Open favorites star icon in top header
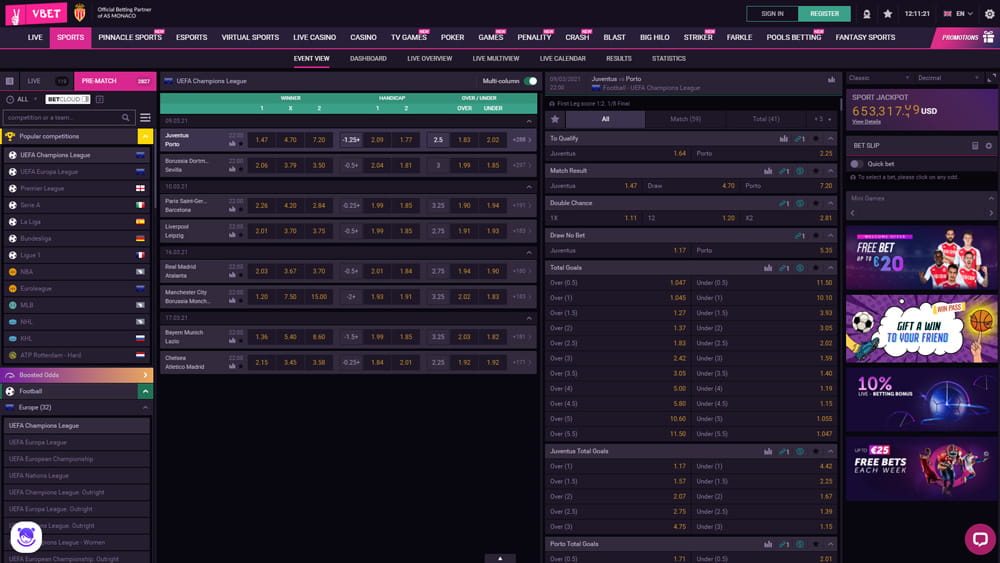1000x563 pixels. (888, 13)
